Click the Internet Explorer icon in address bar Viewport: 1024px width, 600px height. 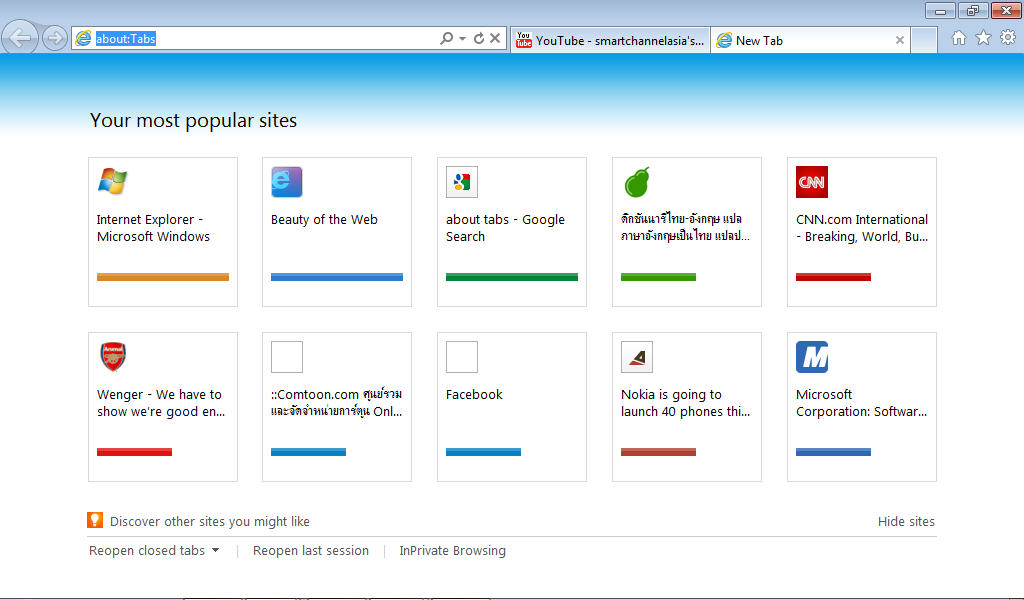coord(84,39)
